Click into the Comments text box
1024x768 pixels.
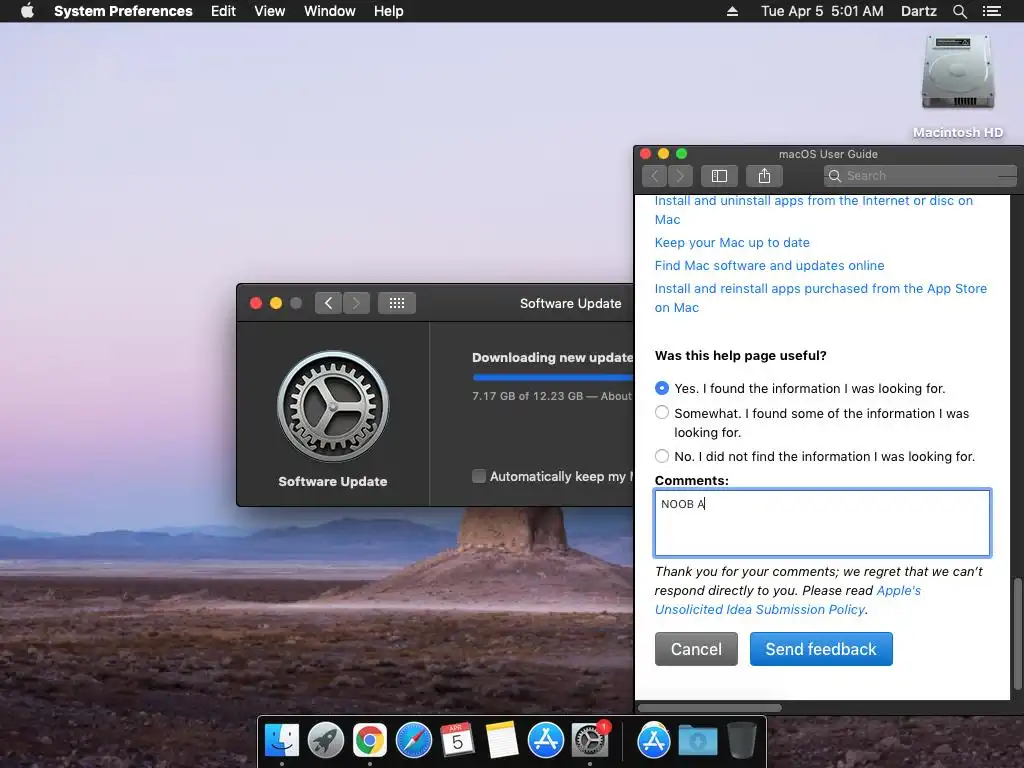pos(822,522)
